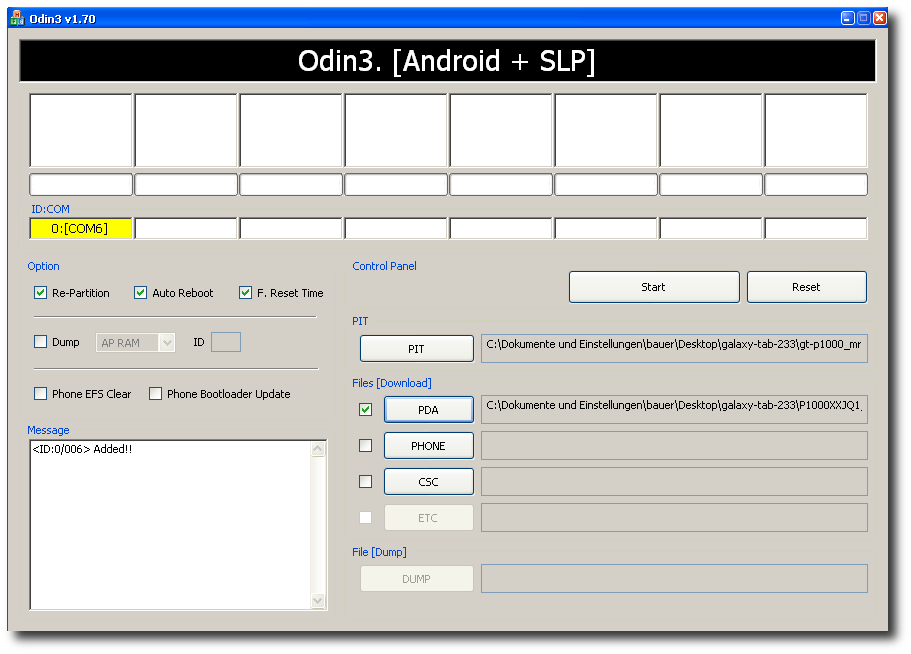The width and height of the screenshot is (911, 654).
Task: Click the PDA file path field
Action: click(x=675, y=409)
